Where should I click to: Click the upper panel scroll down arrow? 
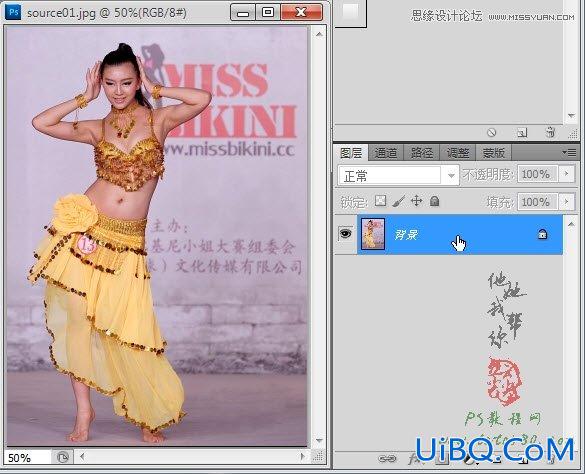pos(571,116)
